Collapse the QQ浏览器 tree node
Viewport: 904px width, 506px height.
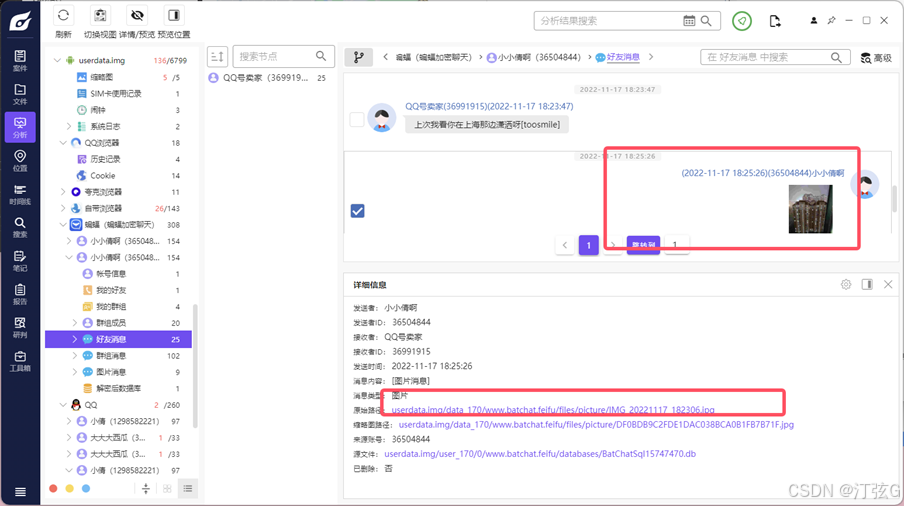(x=63, y=142)
